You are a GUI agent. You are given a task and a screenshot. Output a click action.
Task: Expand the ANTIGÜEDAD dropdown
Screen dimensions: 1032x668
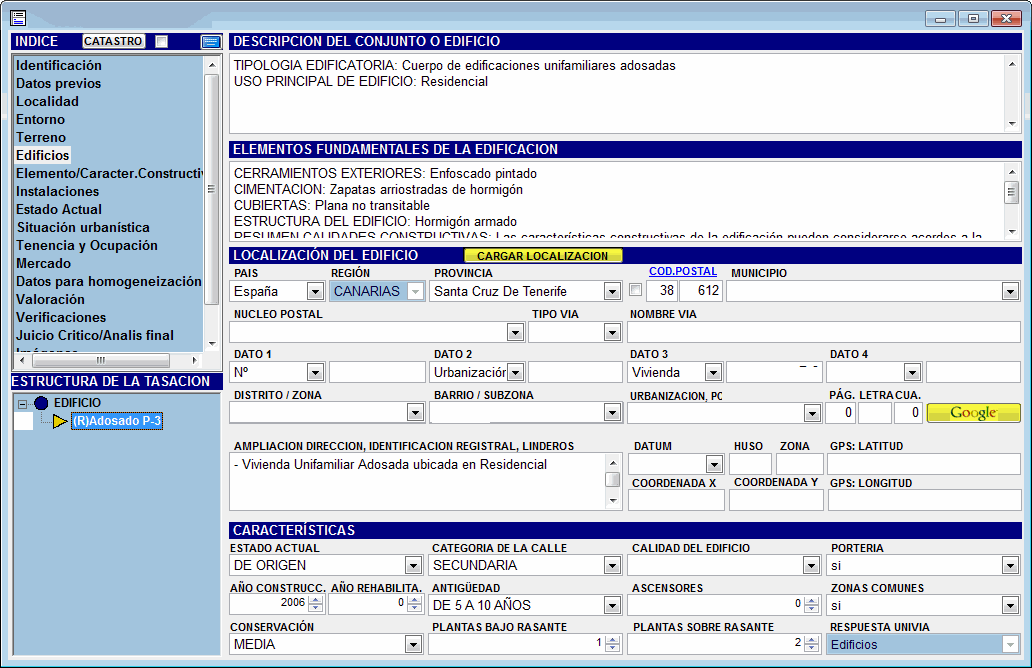[612, 605]
